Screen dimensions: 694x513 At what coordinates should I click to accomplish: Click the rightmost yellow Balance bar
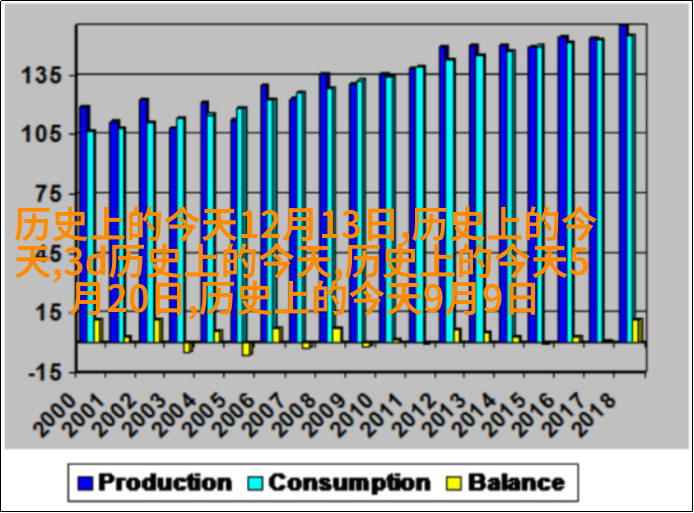637,330
